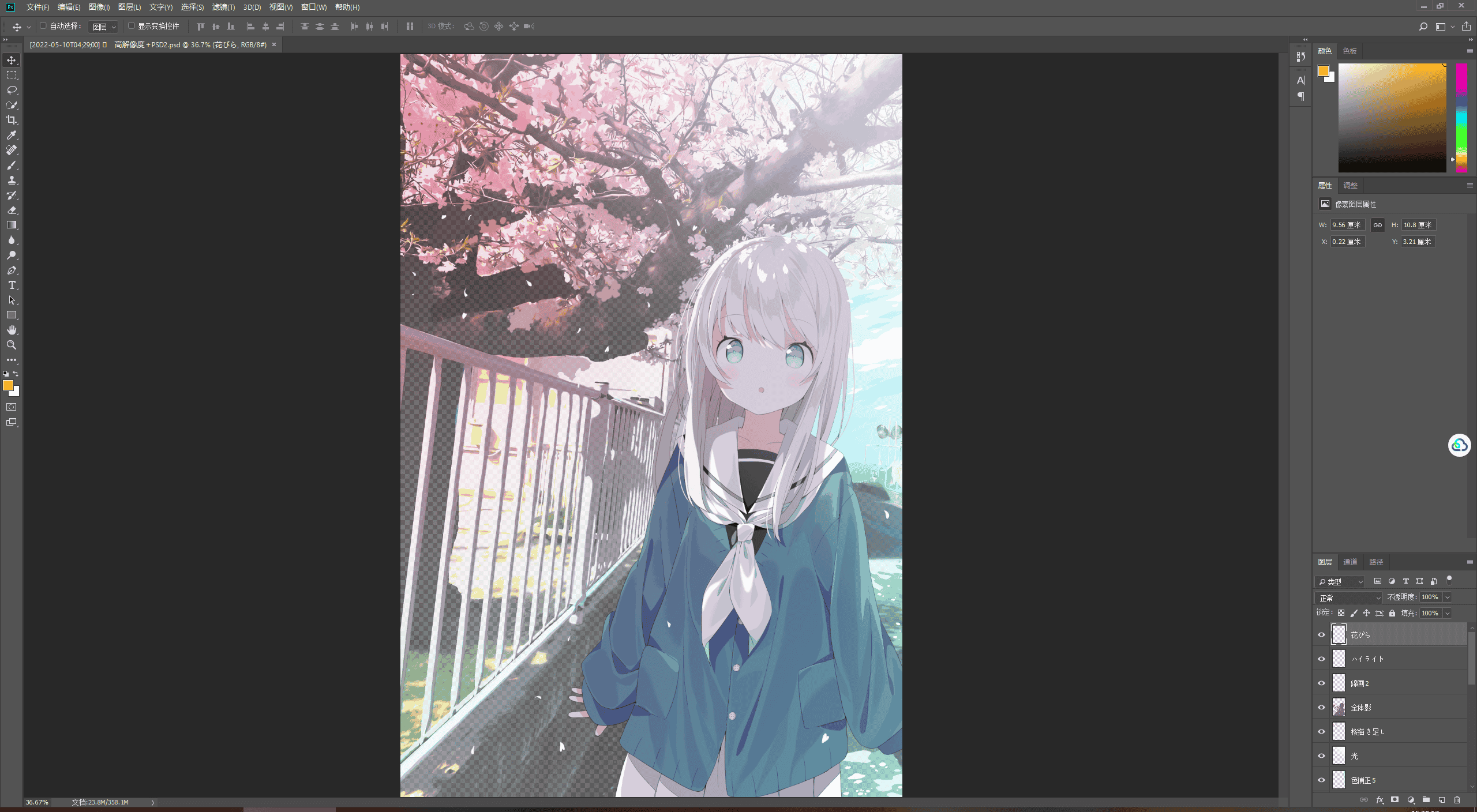The image size is (1477, 812).
Task: Switch to the 通道 tab
Action: [1349, 562]
